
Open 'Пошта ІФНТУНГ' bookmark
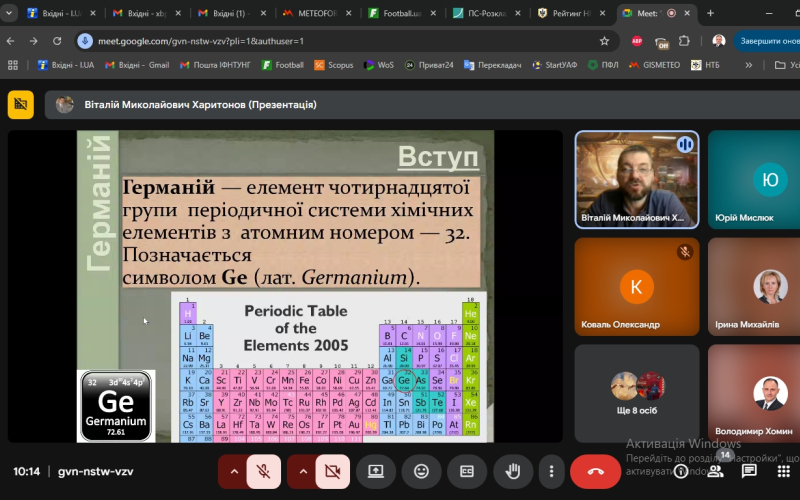tap(215, 65)
